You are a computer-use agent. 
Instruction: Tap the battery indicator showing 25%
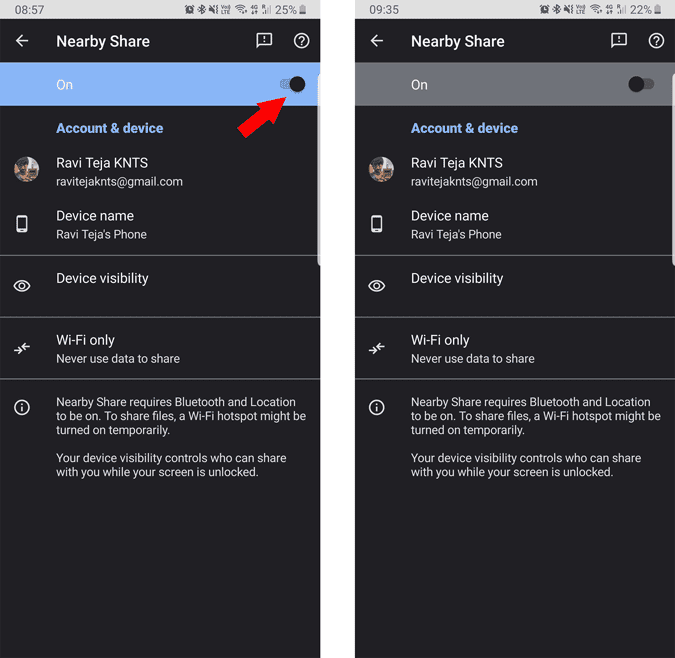coord(292,9)
